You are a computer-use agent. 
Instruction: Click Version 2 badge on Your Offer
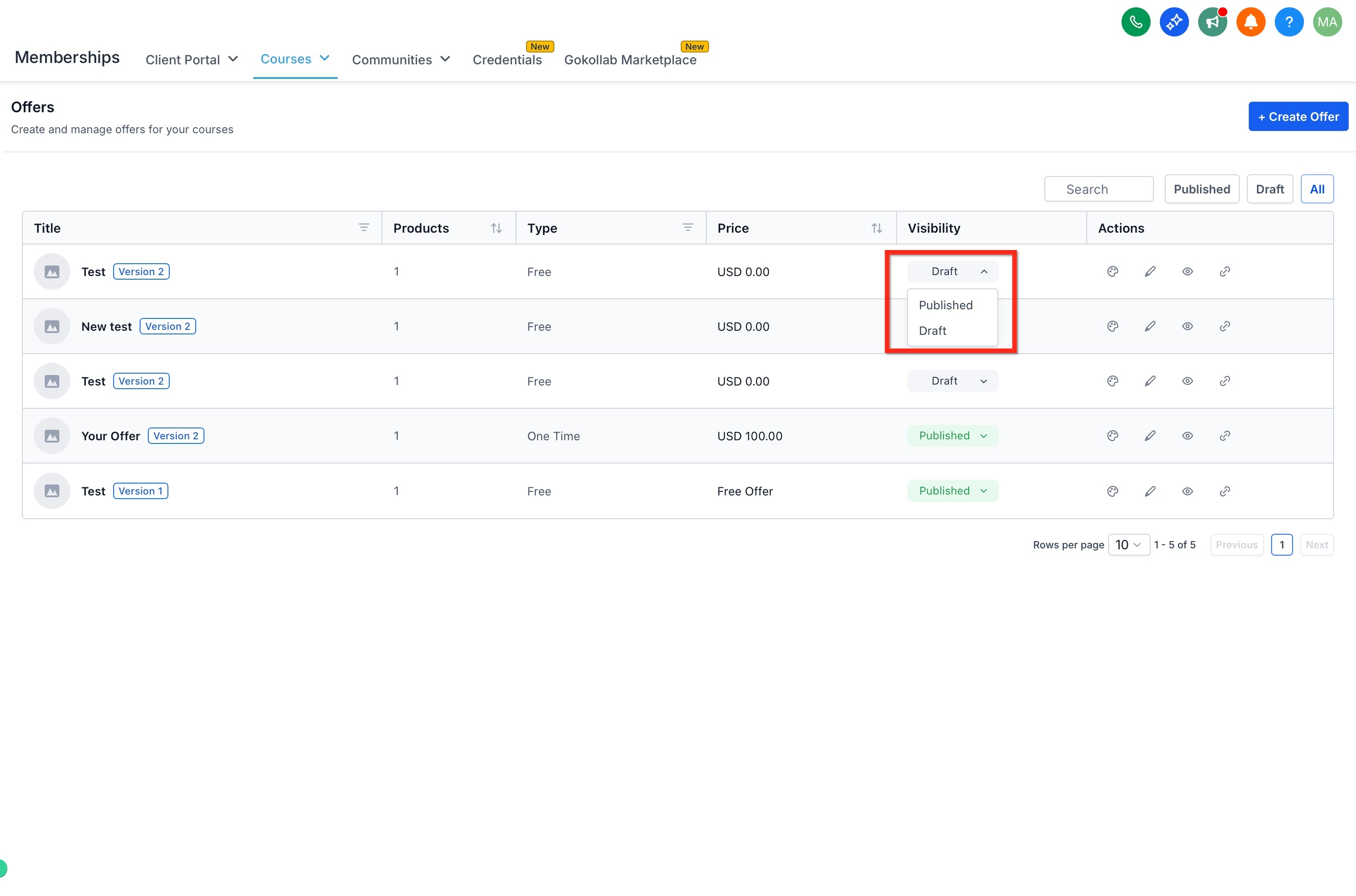click(x=176, y=435)
